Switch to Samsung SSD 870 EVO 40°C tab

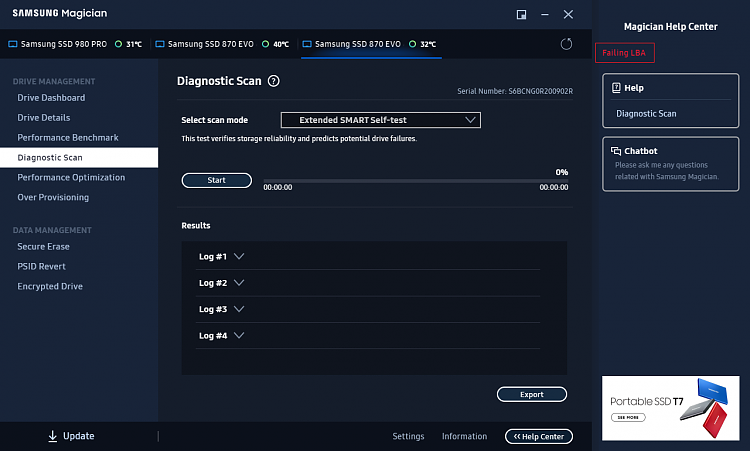pyautogui.click(x=222, y=44)
